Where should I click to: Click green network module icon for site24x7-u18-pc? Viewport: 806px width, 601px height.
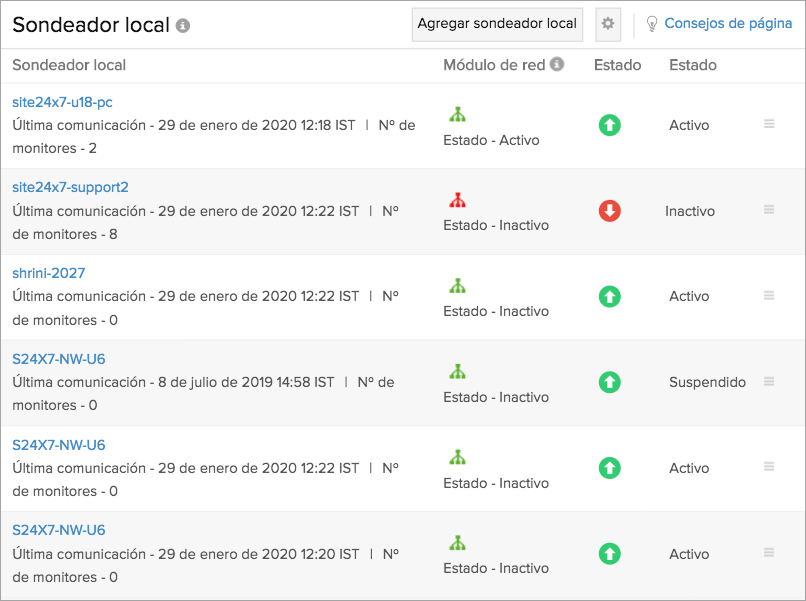[x=457, y=114]
